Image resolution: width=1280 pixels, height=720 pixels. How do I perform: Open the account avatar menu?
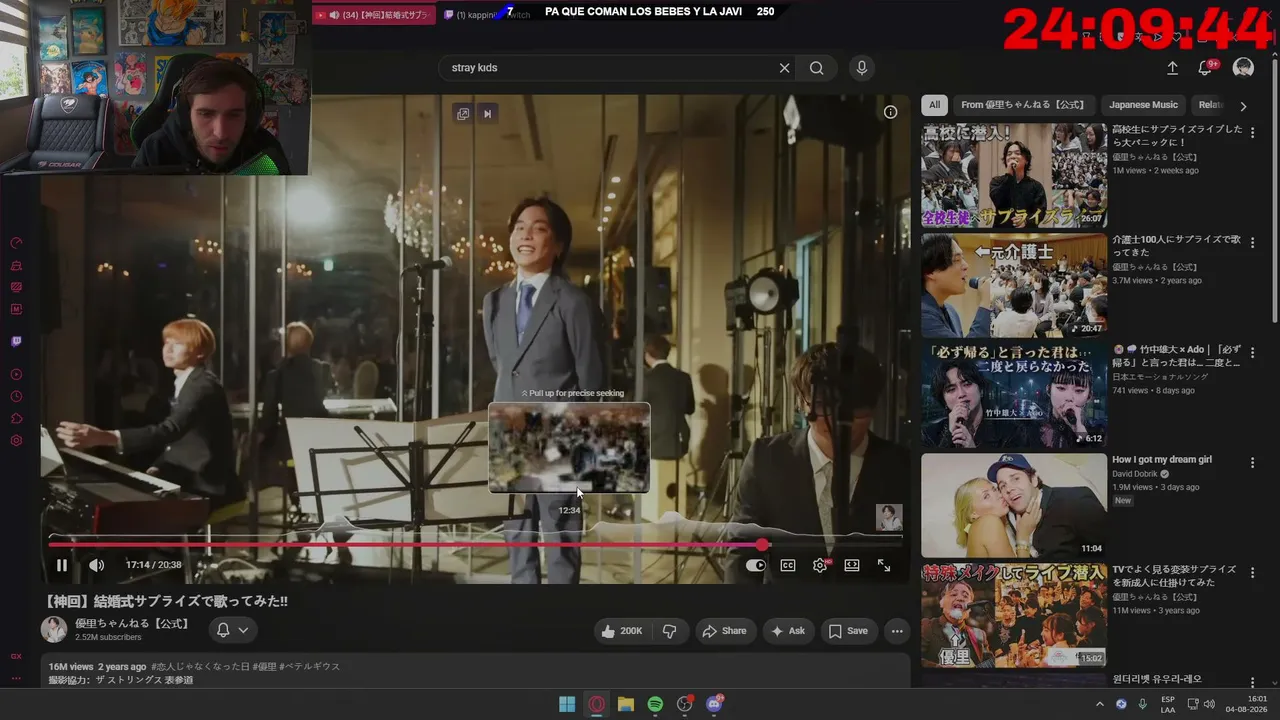1243,68
